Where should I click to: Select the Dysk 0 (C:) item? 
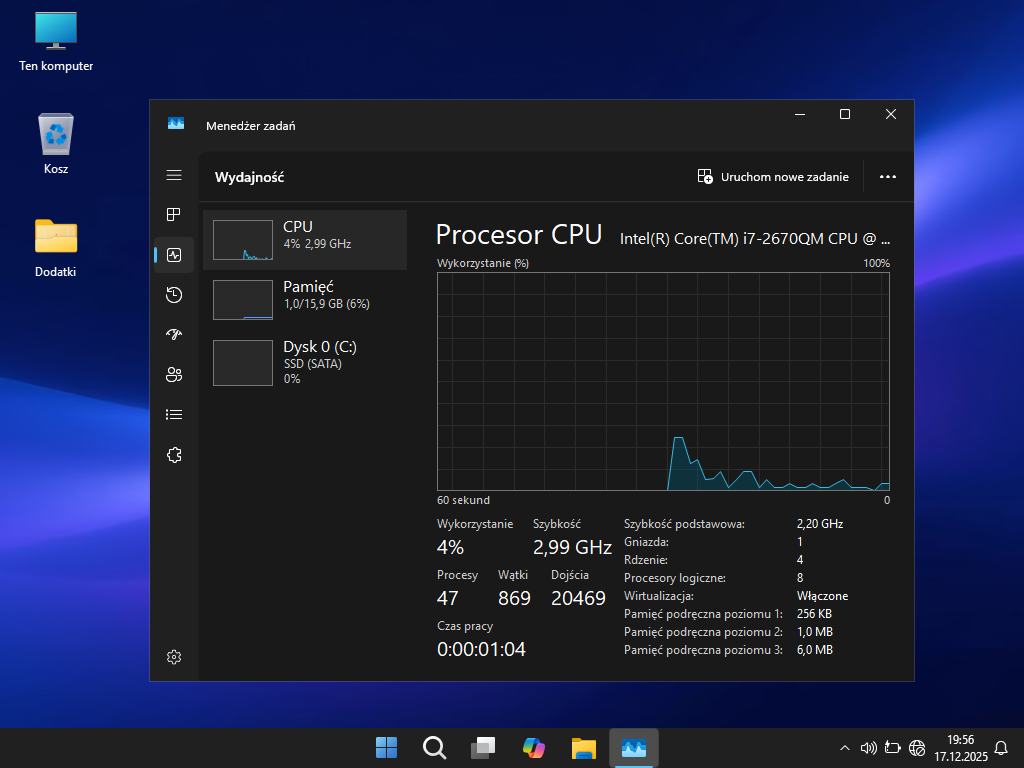click(305, 362)
